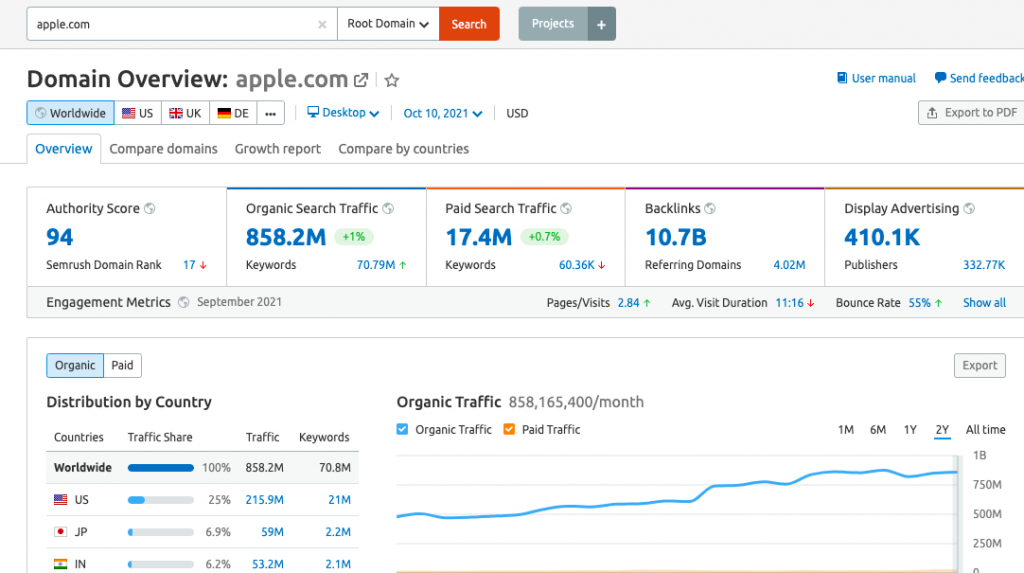Click the US flag icon in database selector
The width and height of the screenshot is (1024, 573).
(129, 113)
